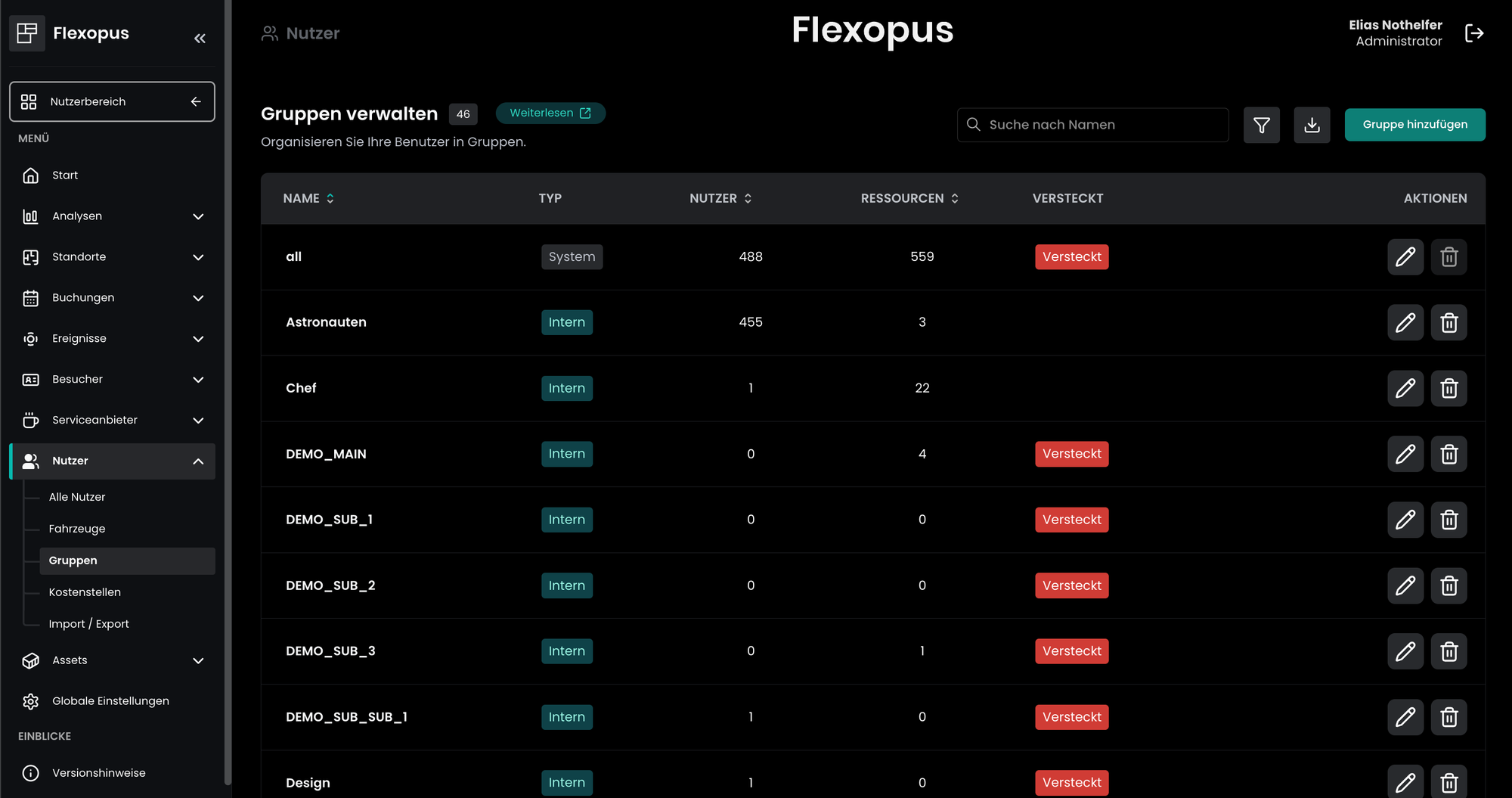Click the logout icon
1512x798 pixels.
(x=1473, y=33)
